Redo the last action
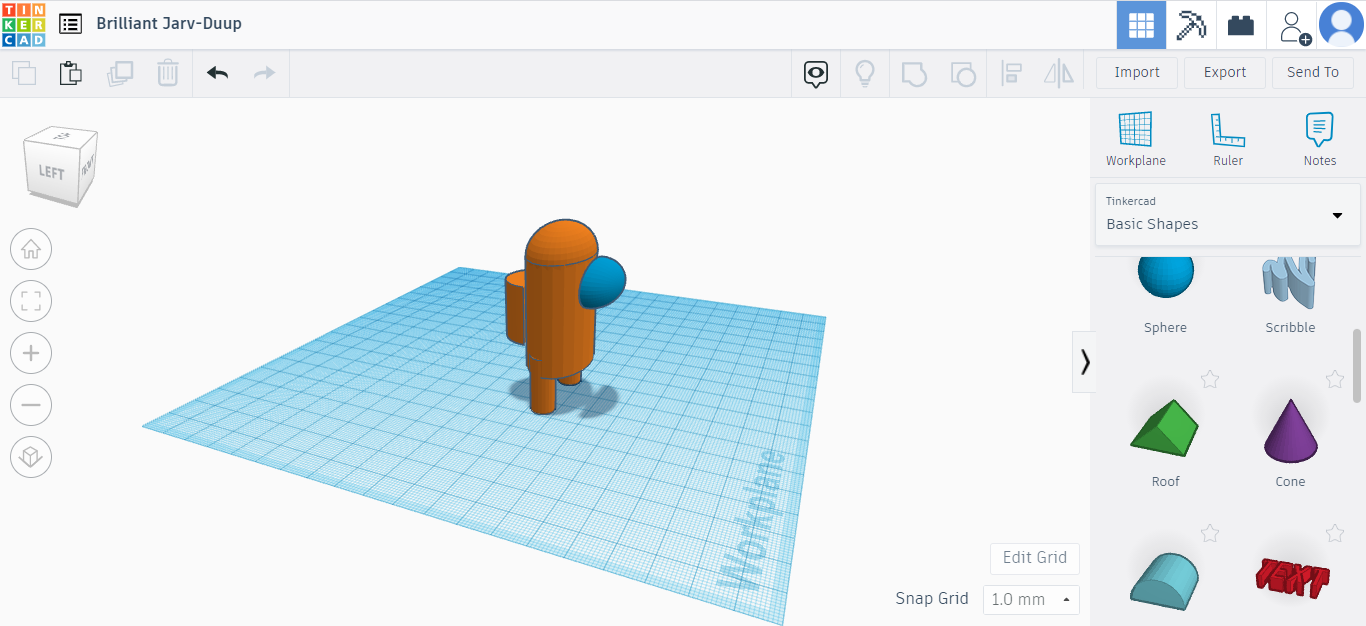The width and height of the screenshot is (1366, 626). [x=264, y=73]
